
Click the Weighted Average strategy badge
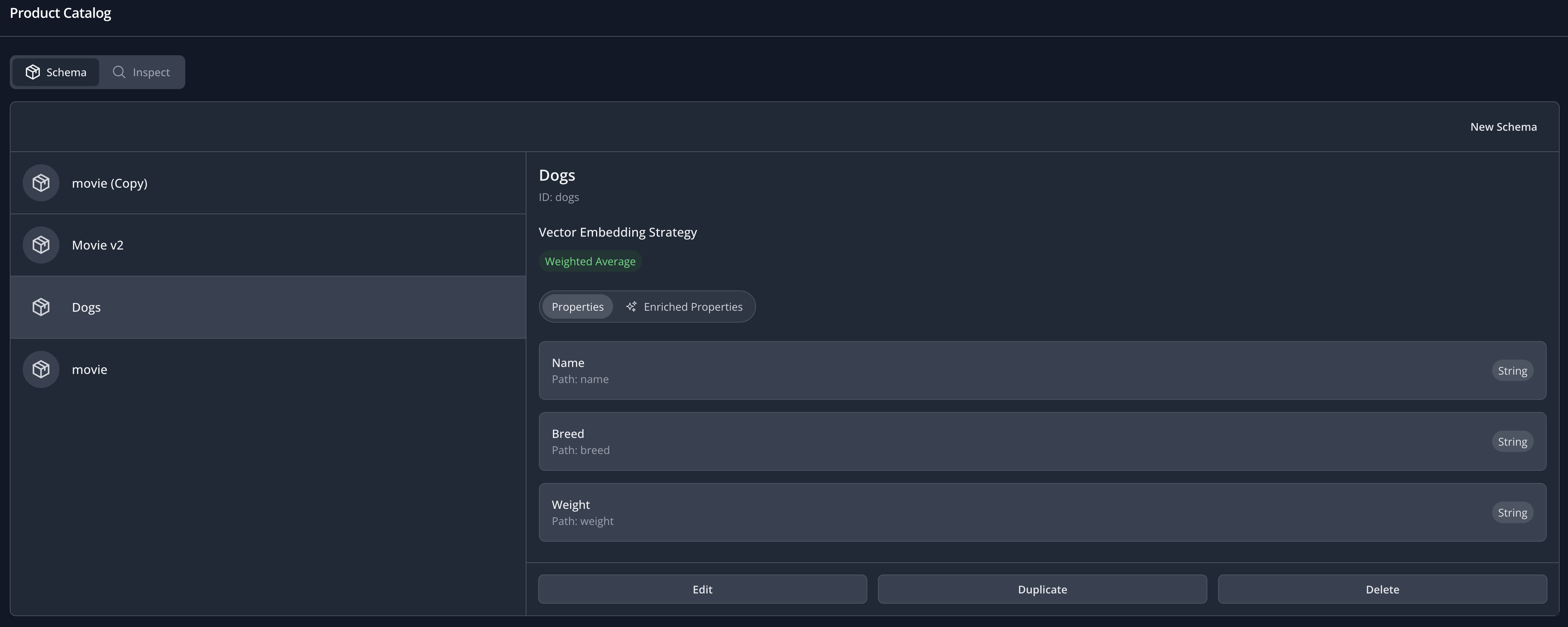pyautogui.click(x=589, y=261)
